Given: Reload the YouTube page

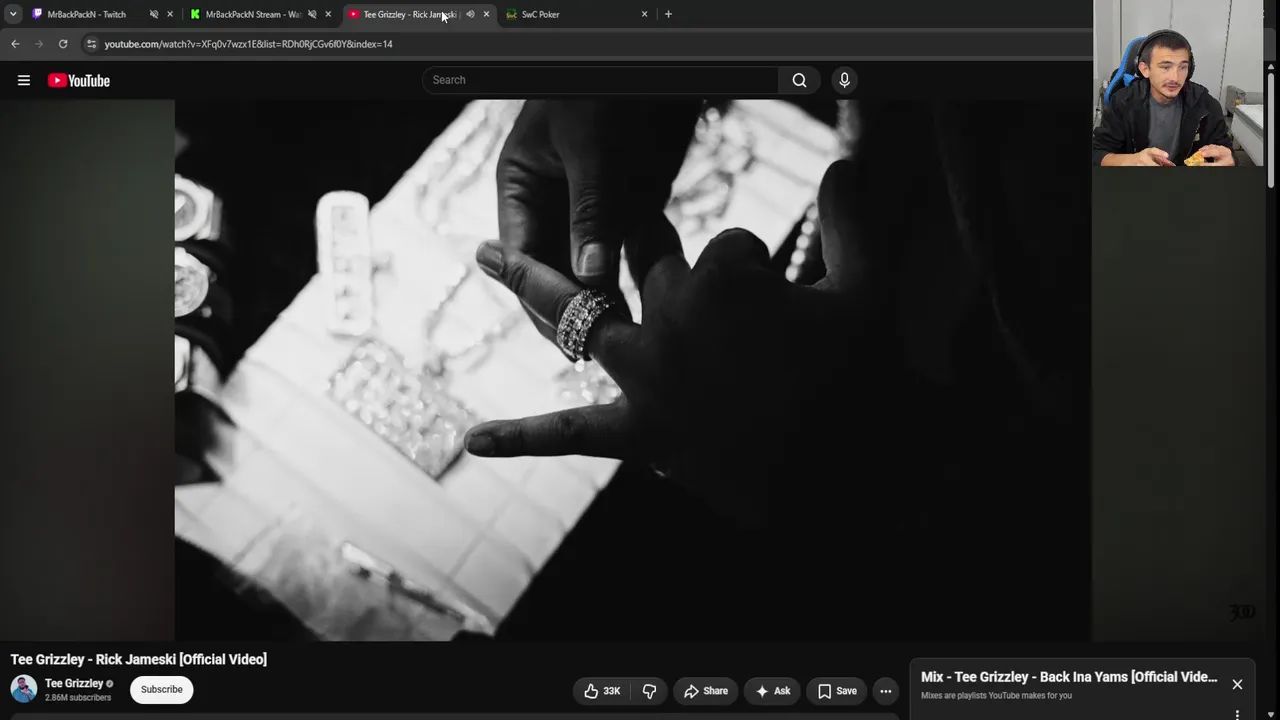Looking at the screenshot, I should 63,44.
